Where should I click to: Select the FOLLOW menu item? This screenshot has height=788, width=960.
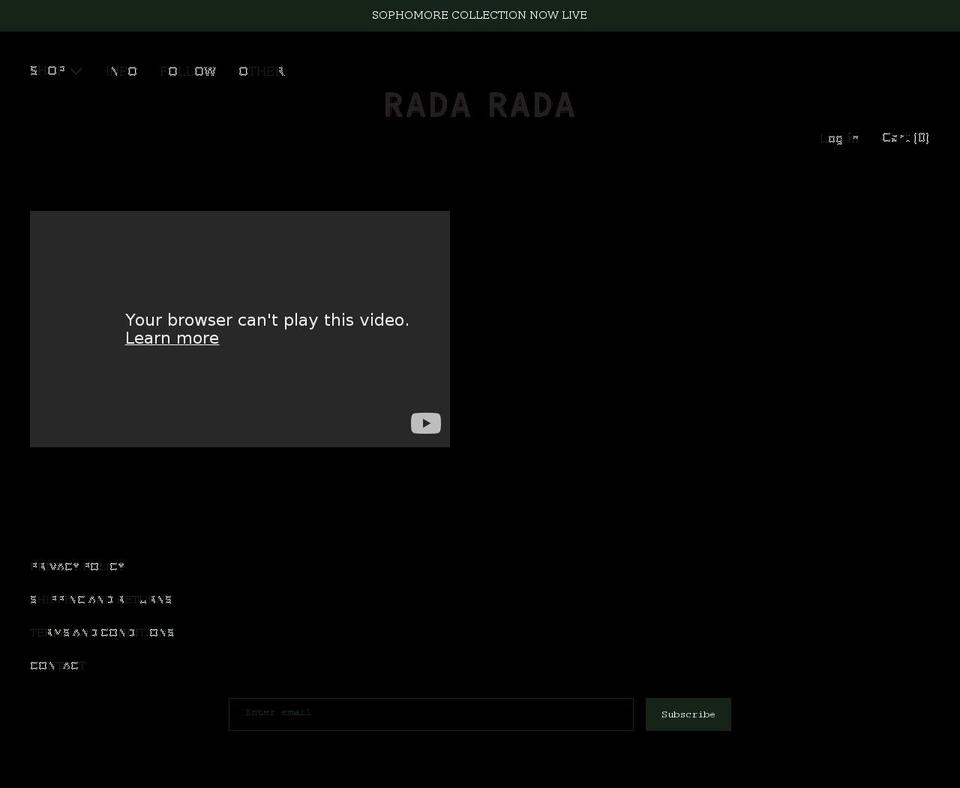(x=188, y=71)
